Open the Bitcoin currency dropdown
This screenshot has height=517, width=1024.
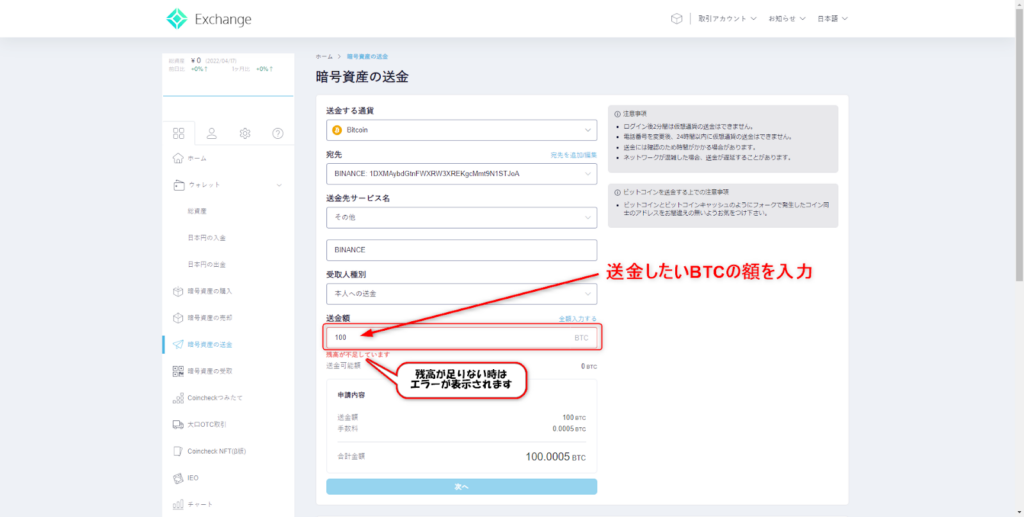point(462,130)
